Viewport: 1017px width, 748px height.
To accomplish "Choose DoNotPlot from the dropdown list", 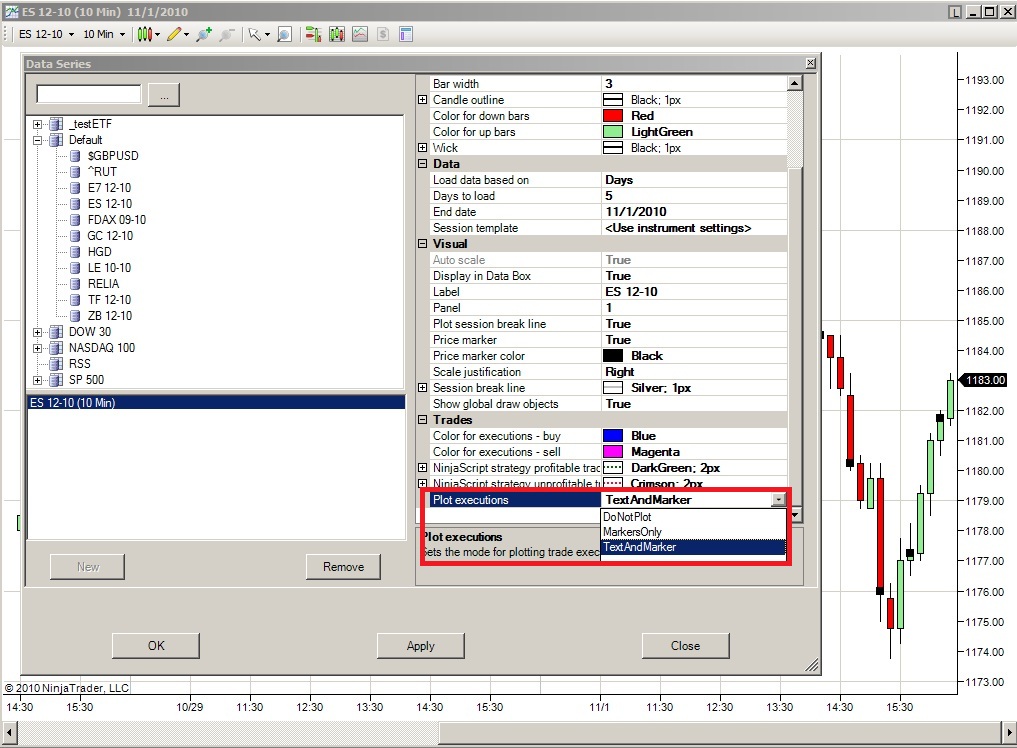I will tap(627, 516).
